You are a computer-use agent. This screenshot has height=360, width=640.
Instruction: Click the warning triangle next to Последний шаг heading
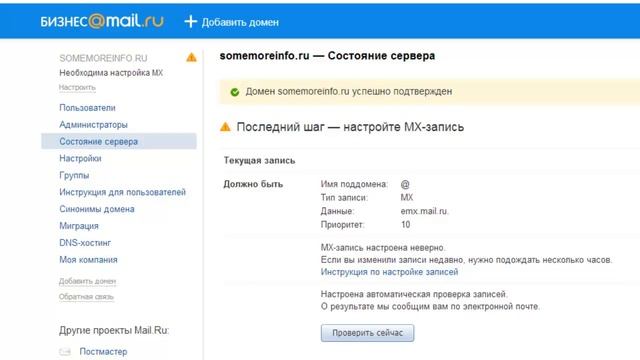(x=225, y=127)
